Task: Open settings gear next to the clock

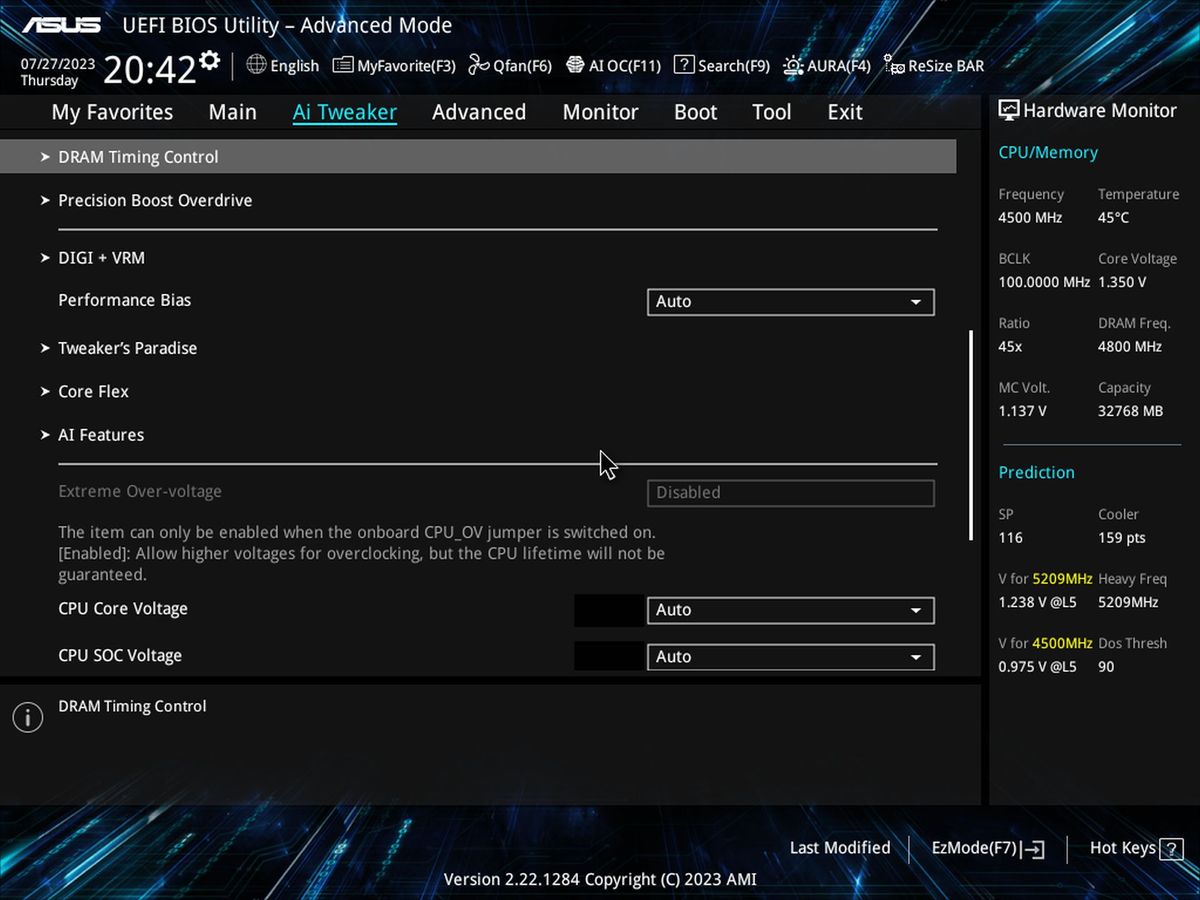Action: [x=209, y=61]
